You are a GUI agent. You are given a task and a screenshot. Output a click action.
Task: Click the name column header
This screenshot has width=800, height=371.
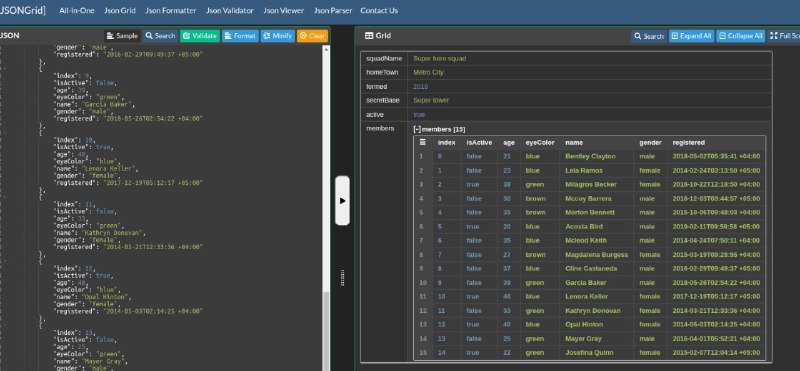(x=574, y=143)
